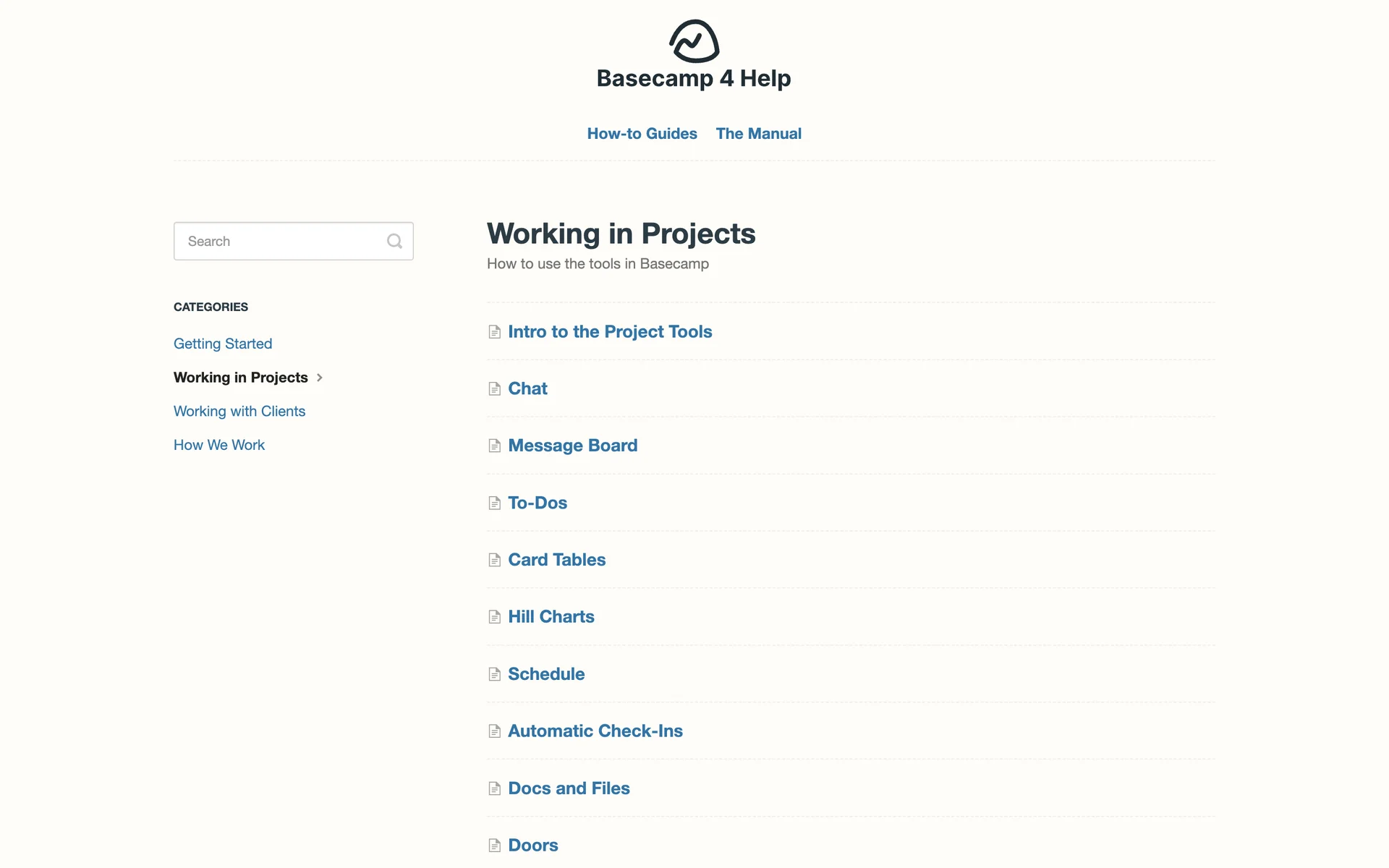The height and width of the screenshot is (868, 1389).
Task: Open How We Work category
Action: pos(219,445)
